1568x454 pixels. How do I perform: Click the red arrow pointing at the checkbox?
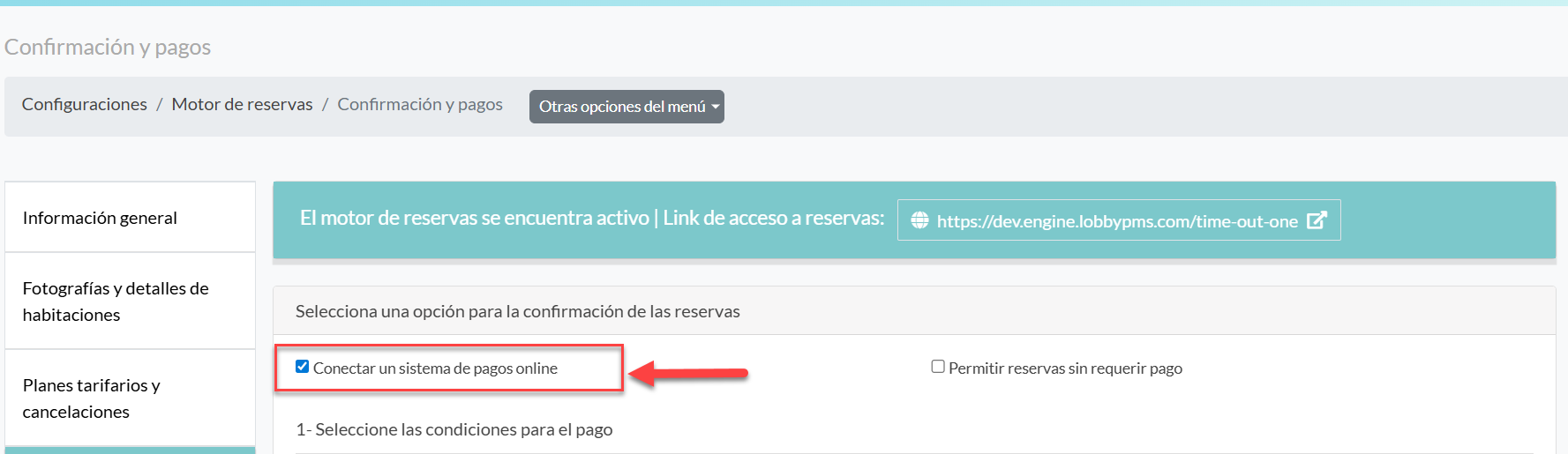tap(691, 373)
